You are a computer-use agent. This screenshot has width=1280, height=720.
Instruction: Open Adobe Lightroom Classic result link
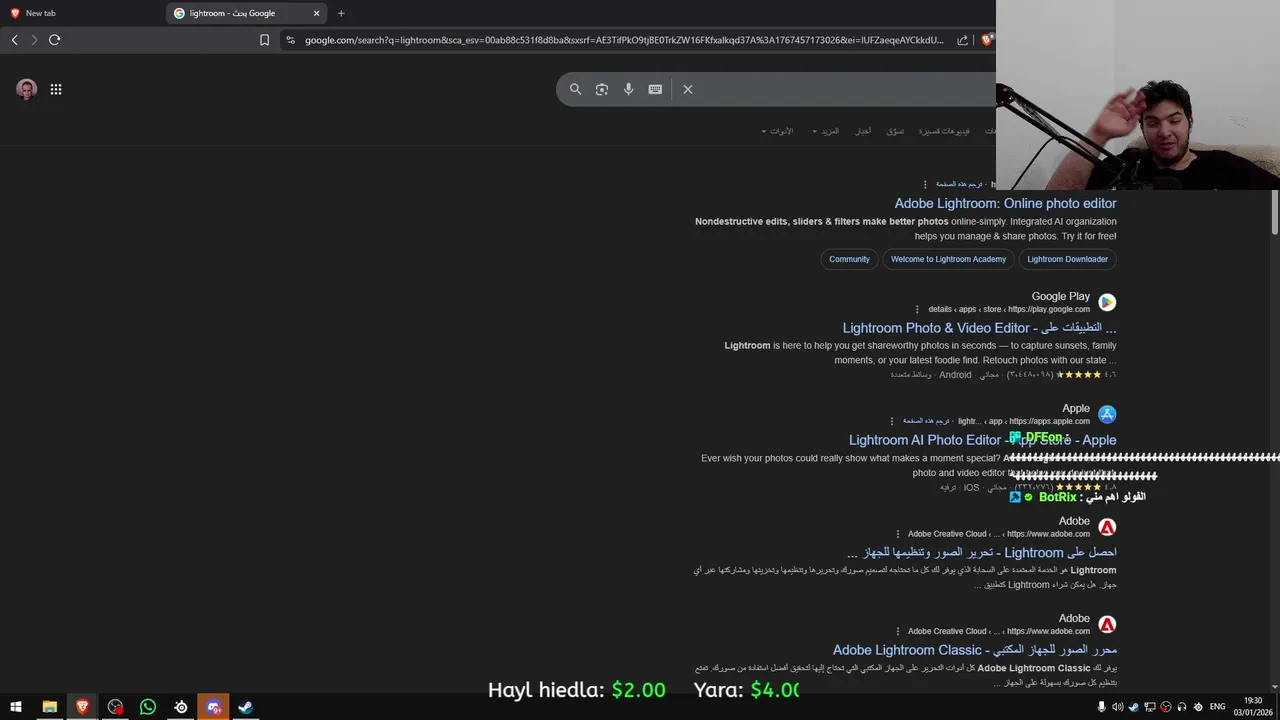[x=975, y=650]
